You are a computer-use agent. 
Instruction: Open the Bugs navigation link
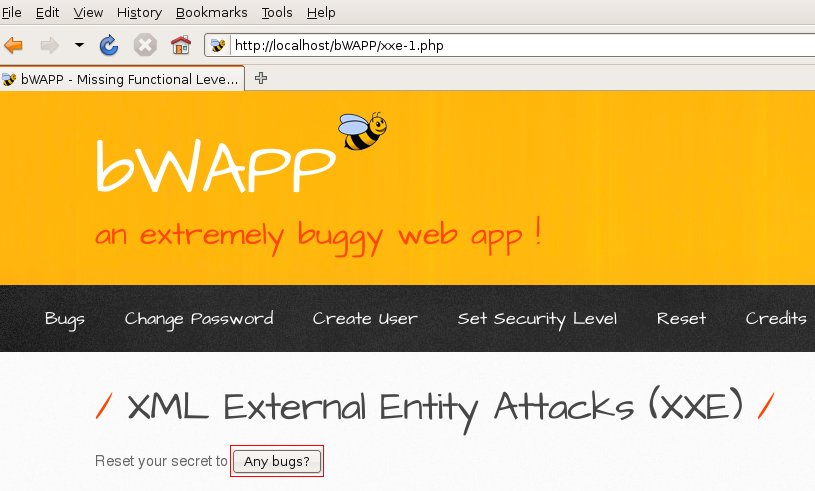pos(65,319)
